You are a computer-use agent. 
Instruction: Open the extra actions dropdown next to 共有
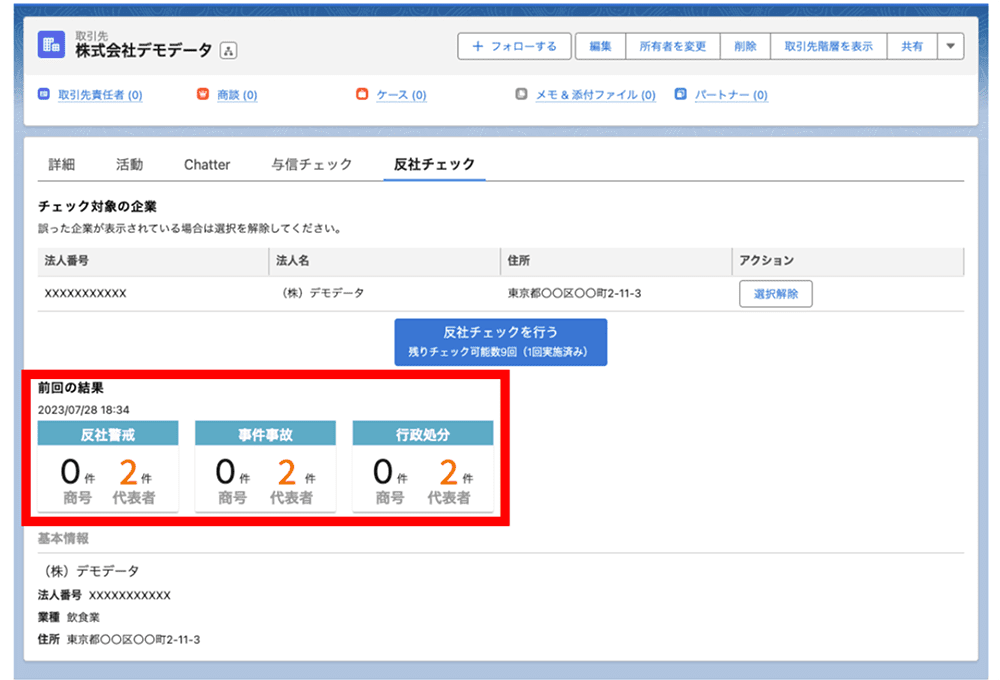point(950,46)
